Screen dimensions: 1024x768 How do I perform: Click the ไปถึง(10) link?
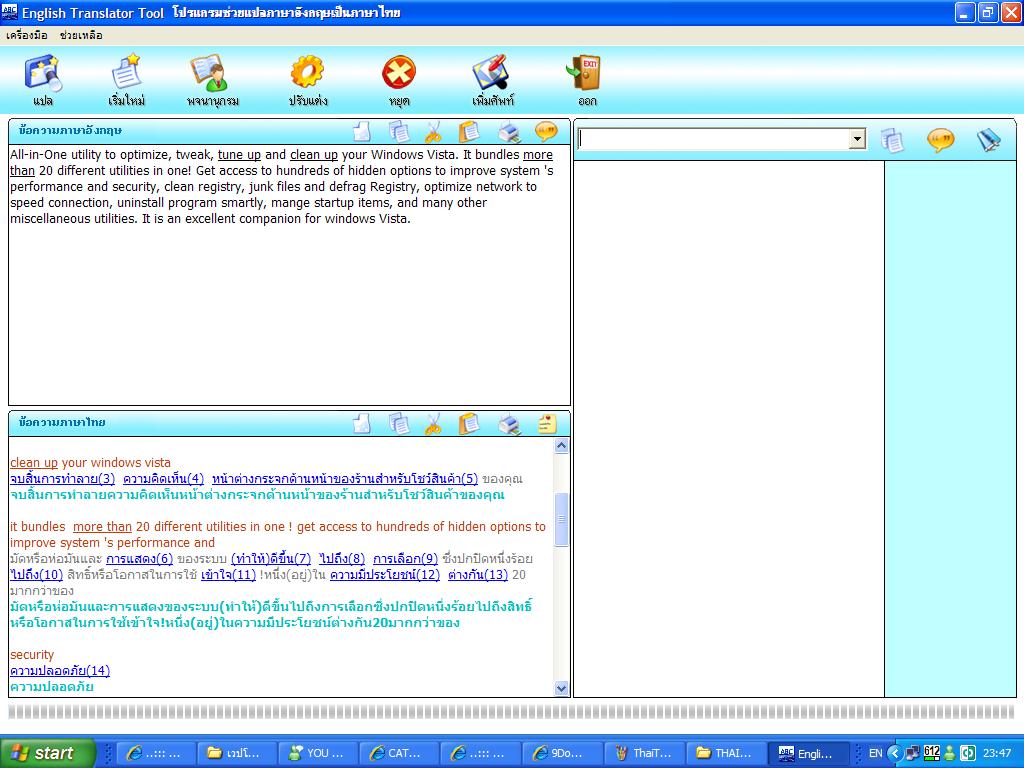point(37,575)
